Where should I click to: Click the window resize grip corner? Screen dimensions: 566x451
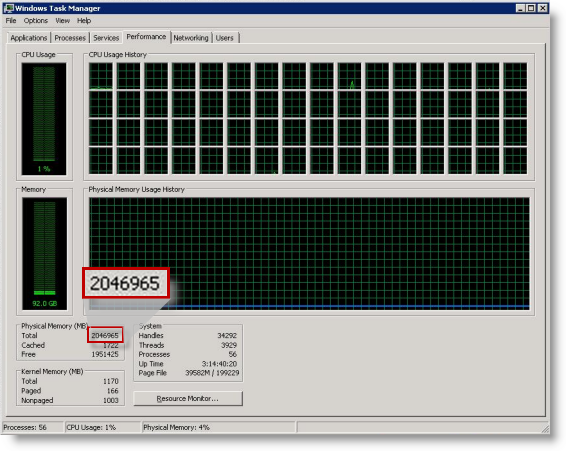click(545, 429)
